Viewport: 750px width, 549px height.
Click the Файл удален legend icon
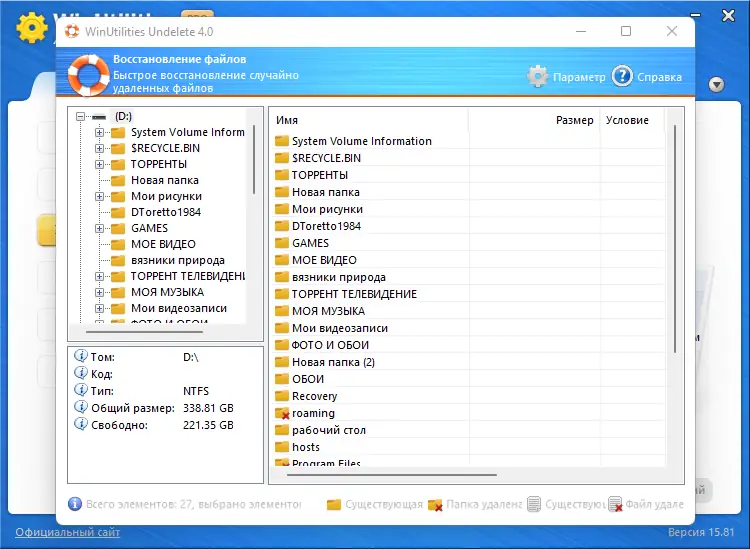coord(615,505)
